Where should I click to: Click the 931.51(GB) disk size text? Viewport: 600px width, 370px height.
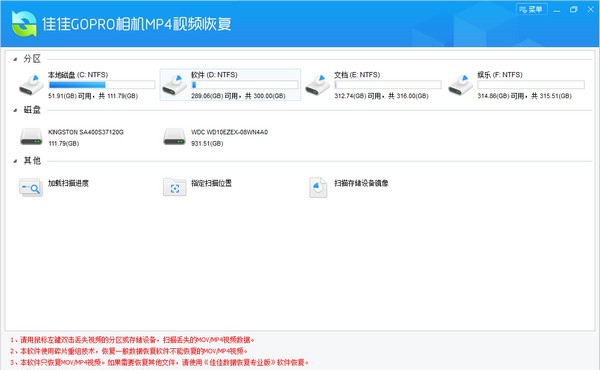207,143
